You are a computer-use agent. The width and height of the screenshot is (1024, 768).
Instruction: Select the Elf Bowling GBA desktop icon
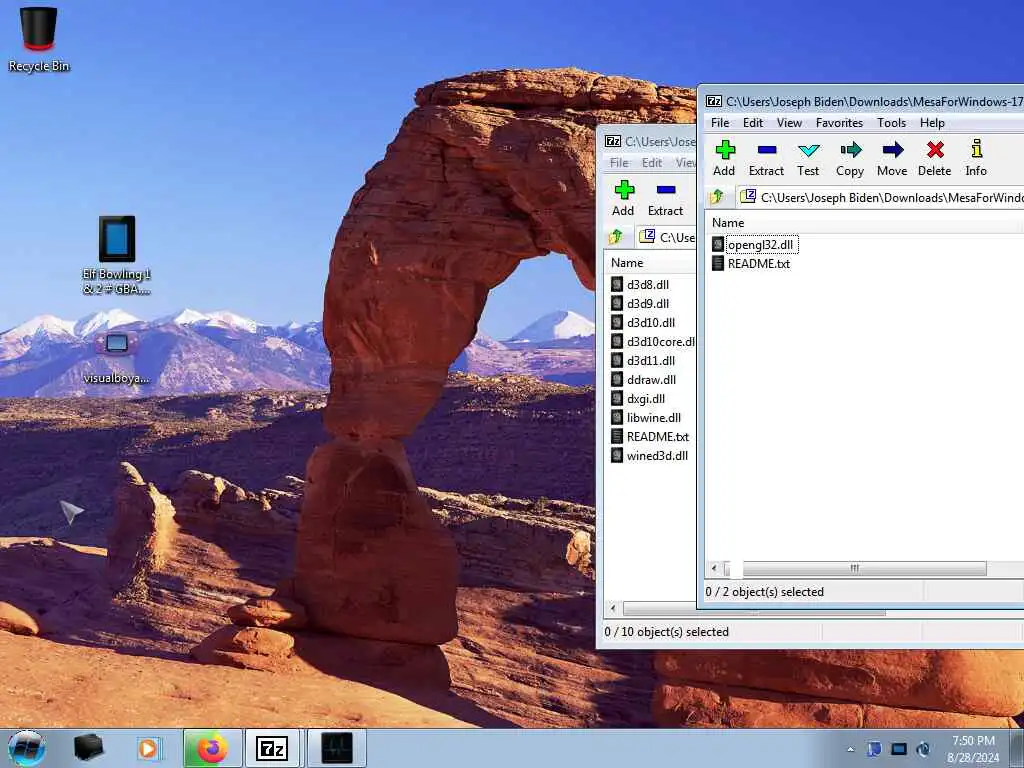[117, 255]
